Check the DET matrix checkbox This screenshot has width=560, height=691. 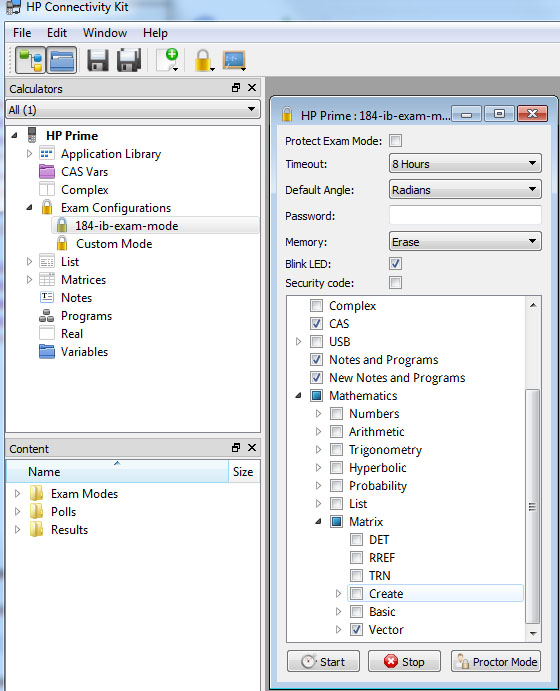click(x=356, y=539)
